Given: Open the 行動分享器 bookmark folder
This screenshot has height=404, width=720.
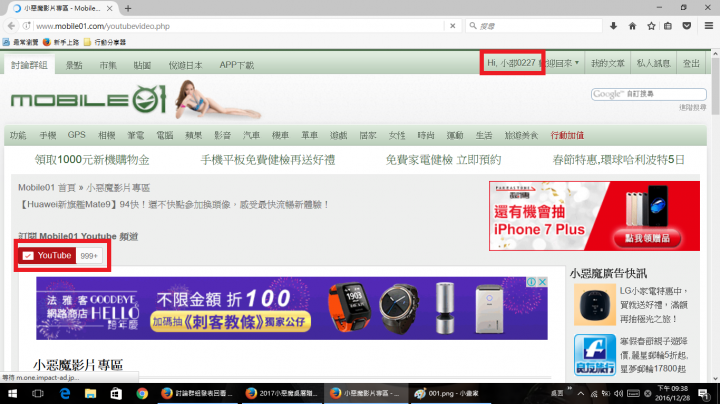Looking at the screenshot, I should click(x=105, y=42).
